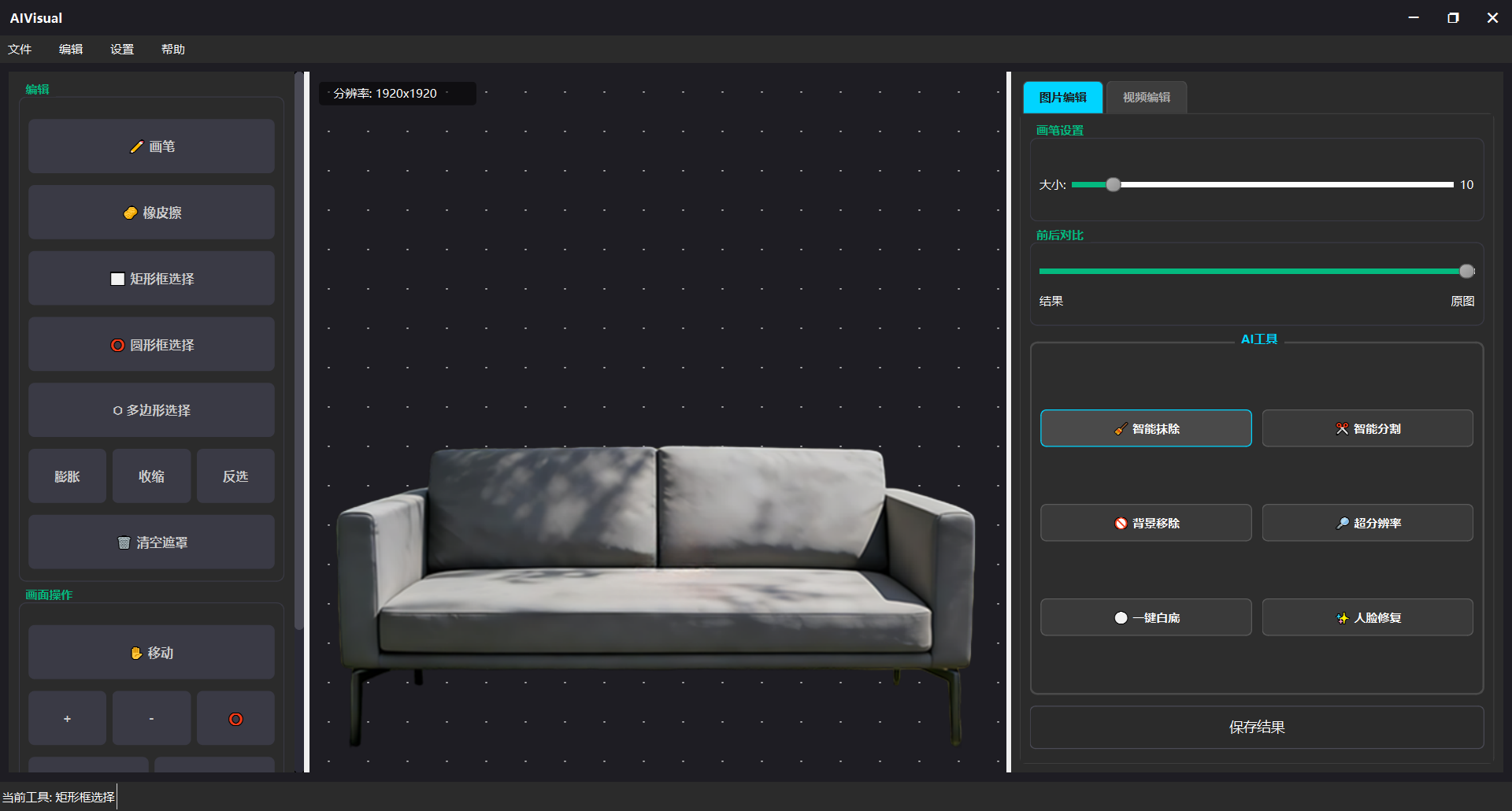Open the 设置 menu
Viewport: 1512px width, 811px height.
tap(122, 49)
